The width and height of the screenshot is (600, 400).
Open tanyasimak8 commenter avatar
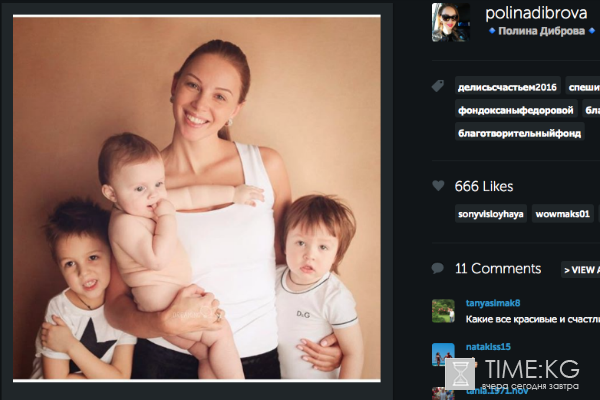point(443,311)
